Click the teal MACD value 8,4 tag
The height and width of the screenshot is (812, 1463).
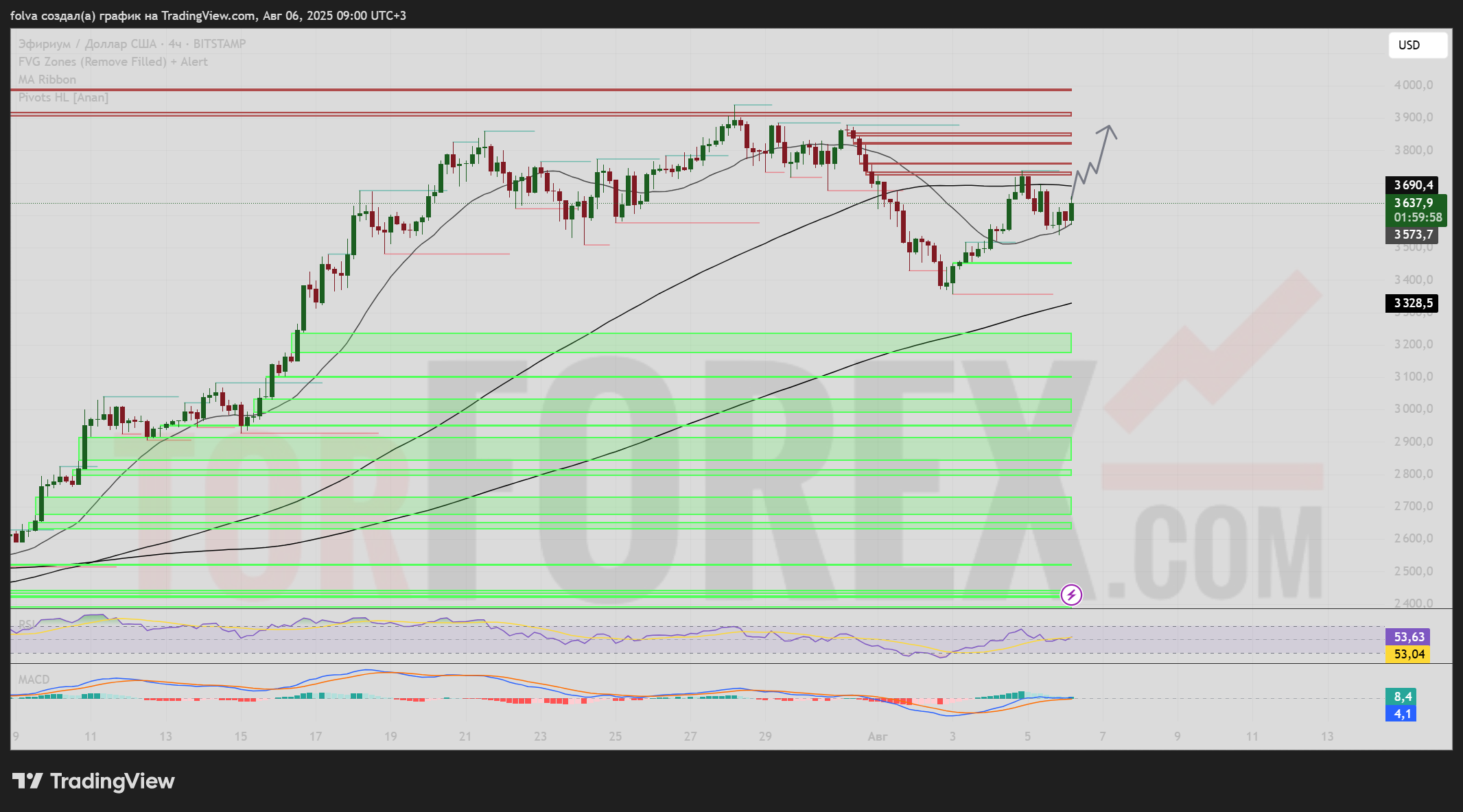pyautogui.click(x=1401, y=697)
